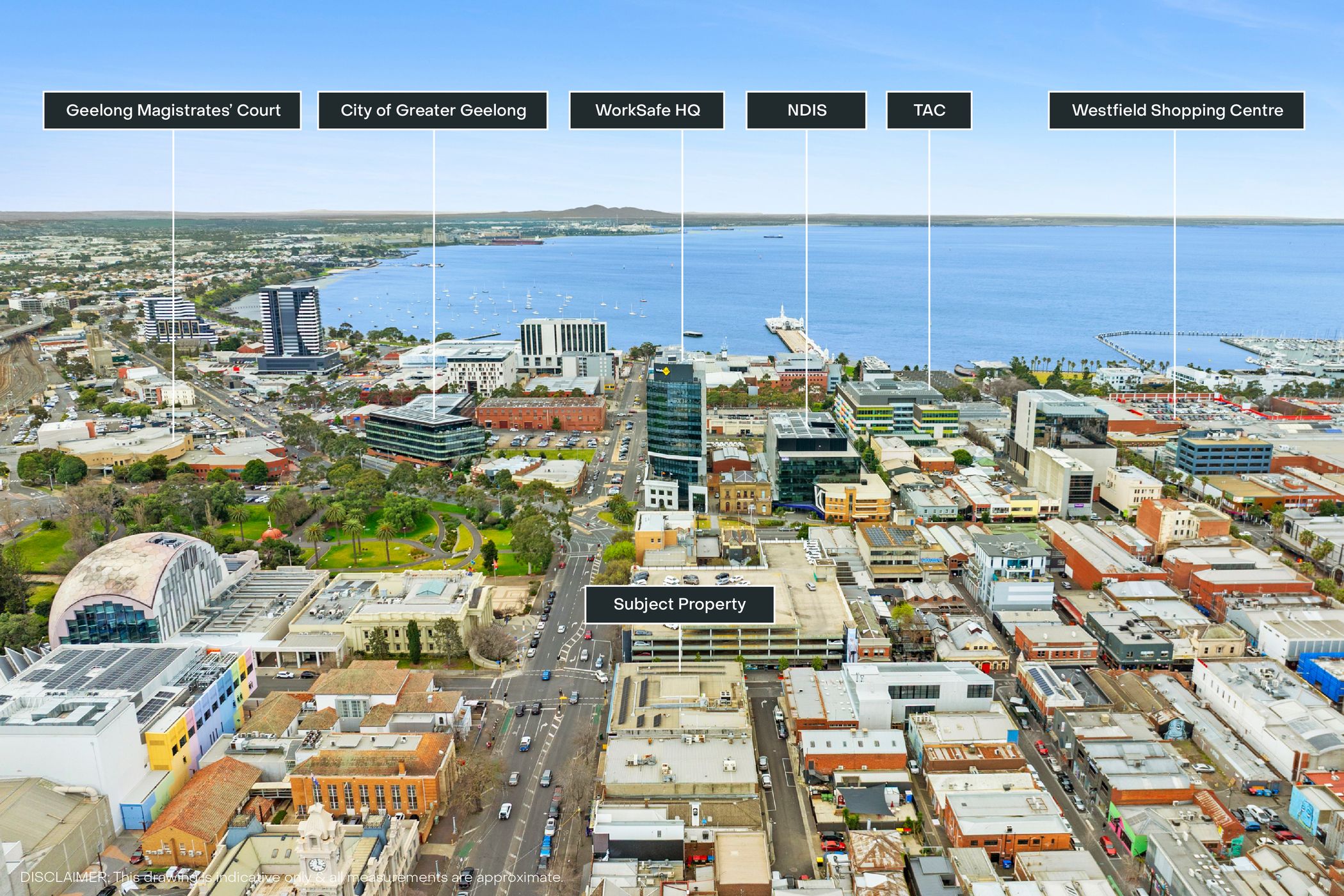Screen dimensions: 1344x896
Task: Open the Westfield Shopping Centre label
Action: [x=1176, y=111]
